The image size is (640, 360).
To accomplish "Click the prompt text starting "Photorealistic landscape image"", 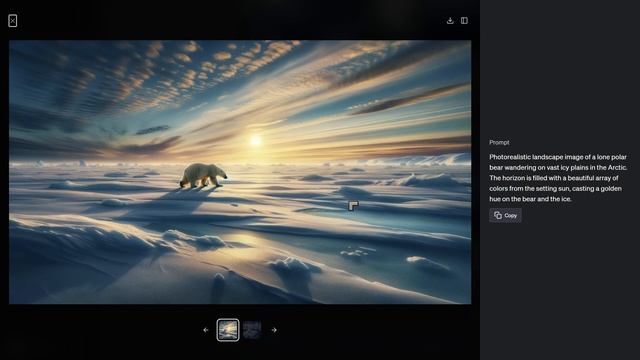I will (558, 178).
